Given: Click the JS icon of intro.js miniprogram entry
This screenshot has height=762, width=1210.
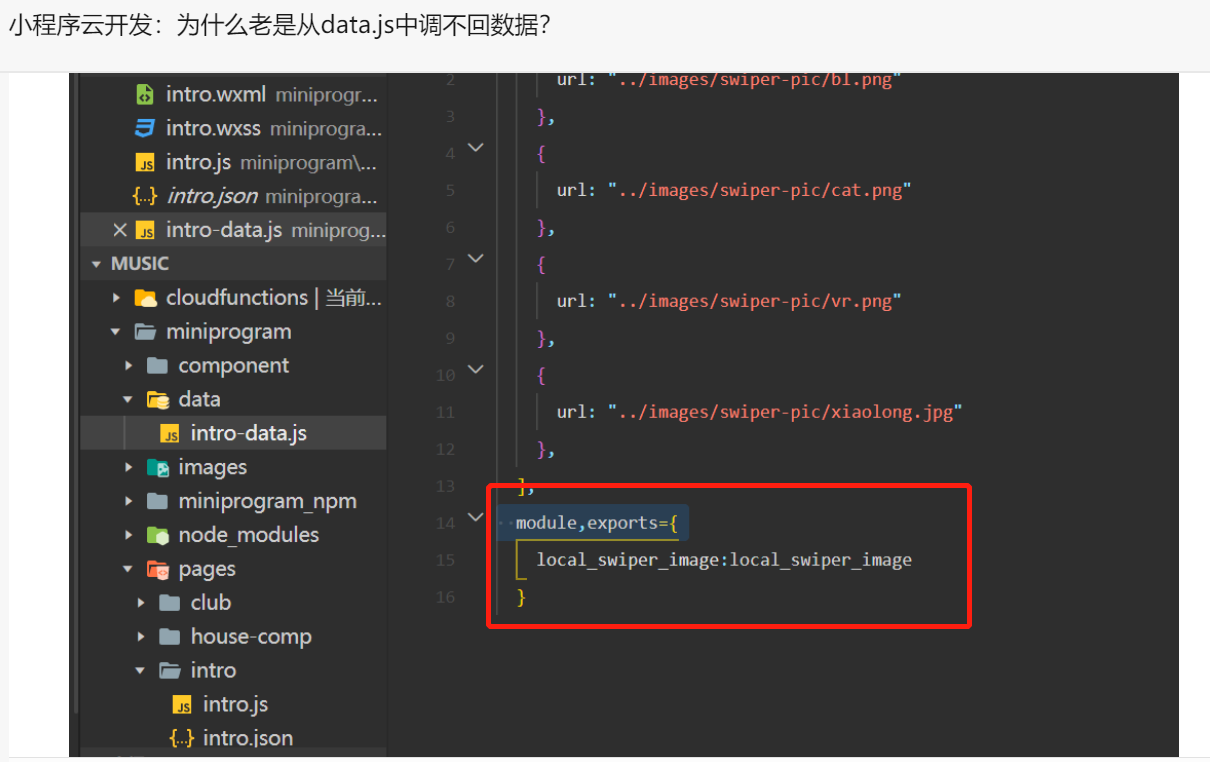Looking at the screenshot, I should point(145,163).
